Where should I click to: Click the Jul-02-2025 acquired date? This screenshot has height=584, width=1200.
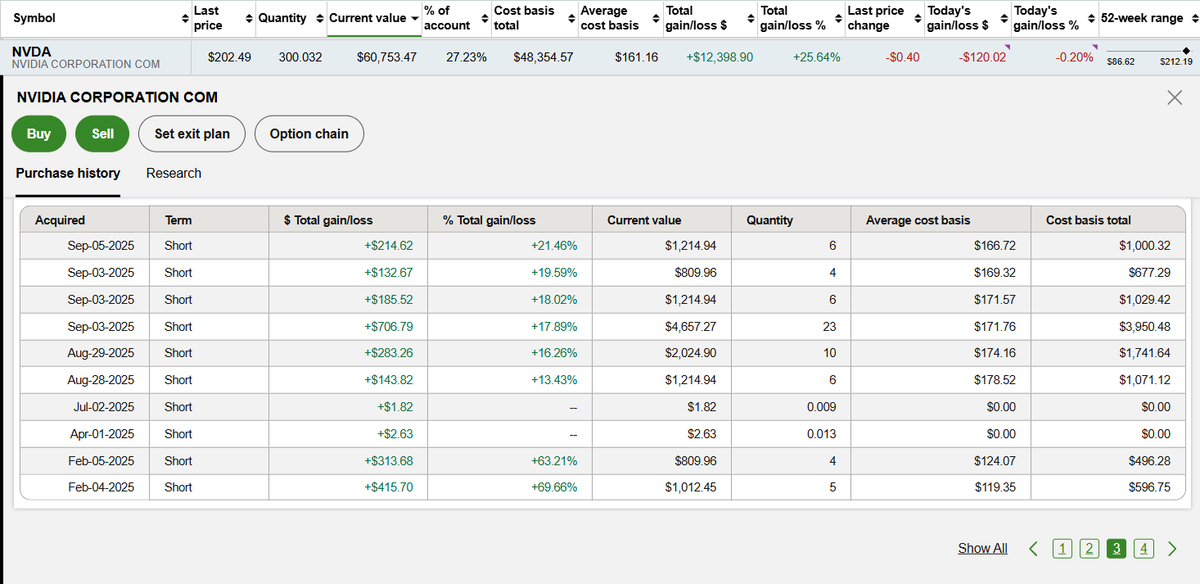point(102,407)
